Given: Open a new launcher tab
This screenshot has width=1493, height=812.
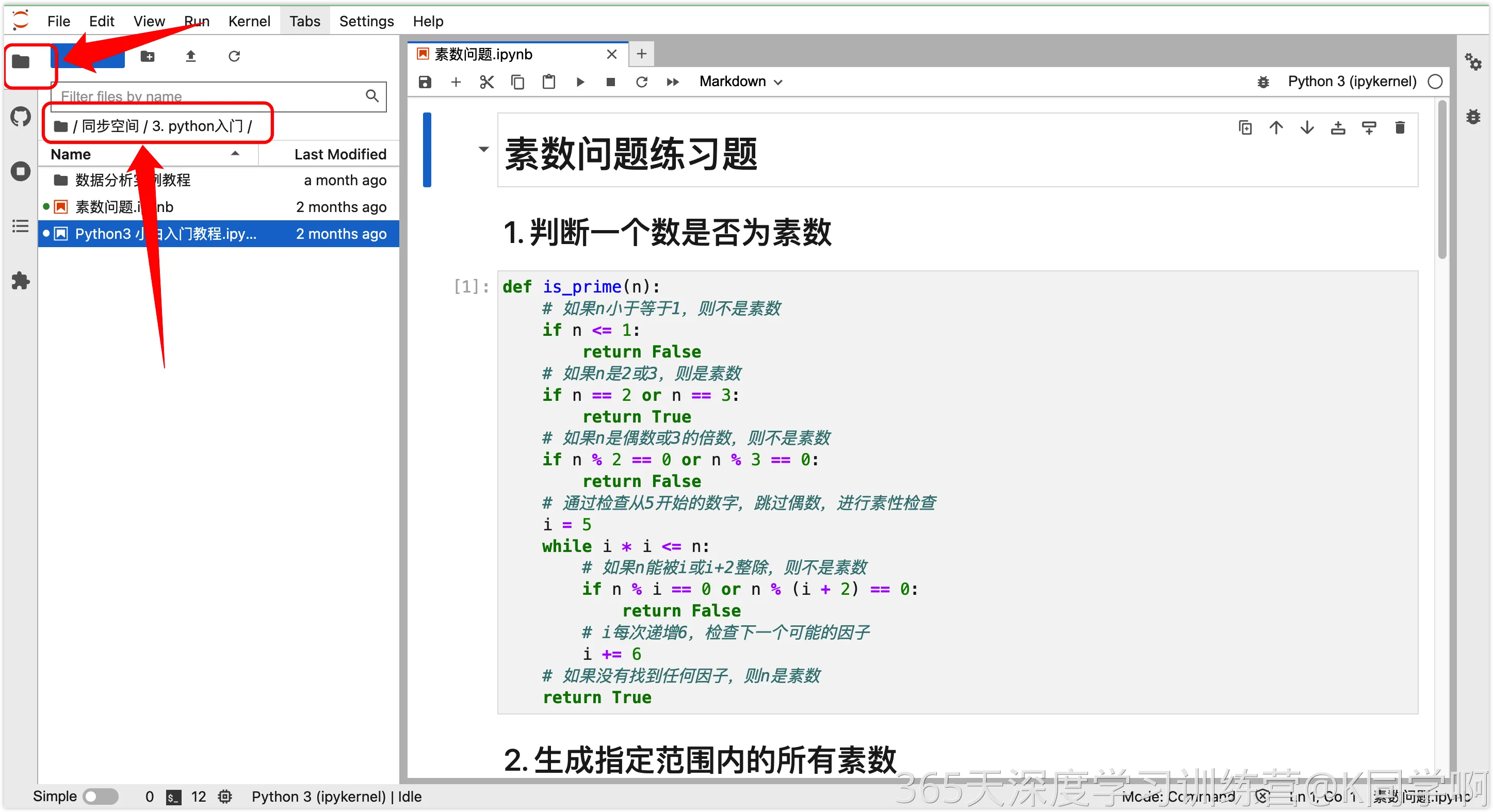Looking at the screenshot, I should point(641,54).
